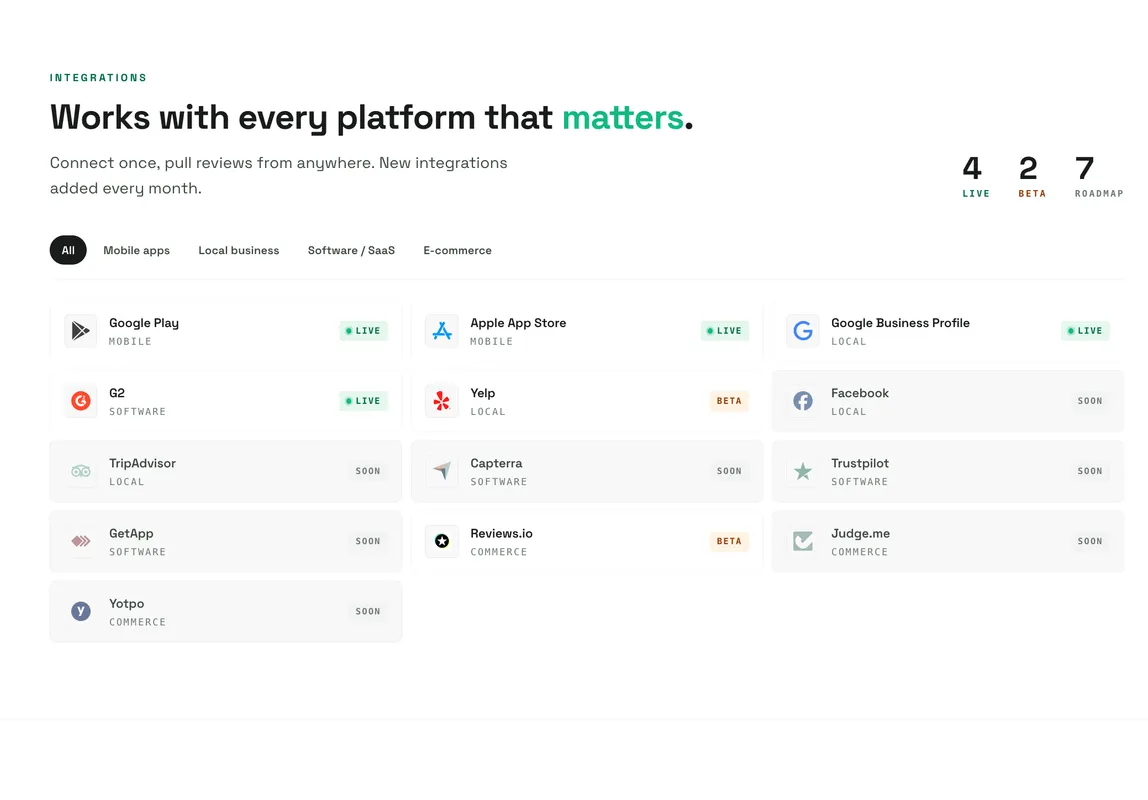Viewport: 1148px width, 800px height.
Task: Click the "Yotpo" card title
Action: (127, 604)
